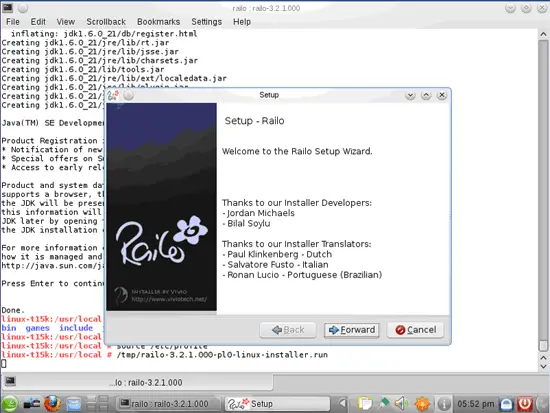
Task: Open the file manager panel icon
Action: coord(74,404)
